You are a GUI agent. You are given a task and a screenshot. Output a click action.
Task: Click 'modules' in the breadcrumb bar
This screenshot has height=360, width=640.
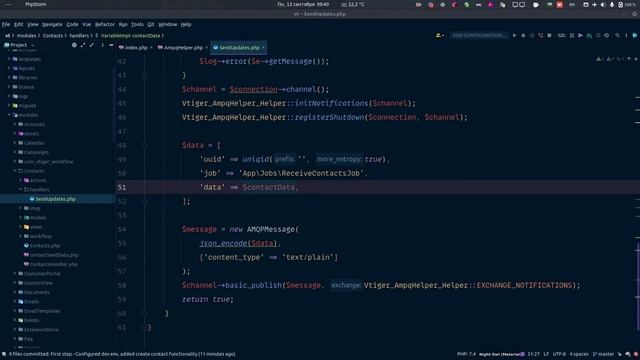(27, 36)
